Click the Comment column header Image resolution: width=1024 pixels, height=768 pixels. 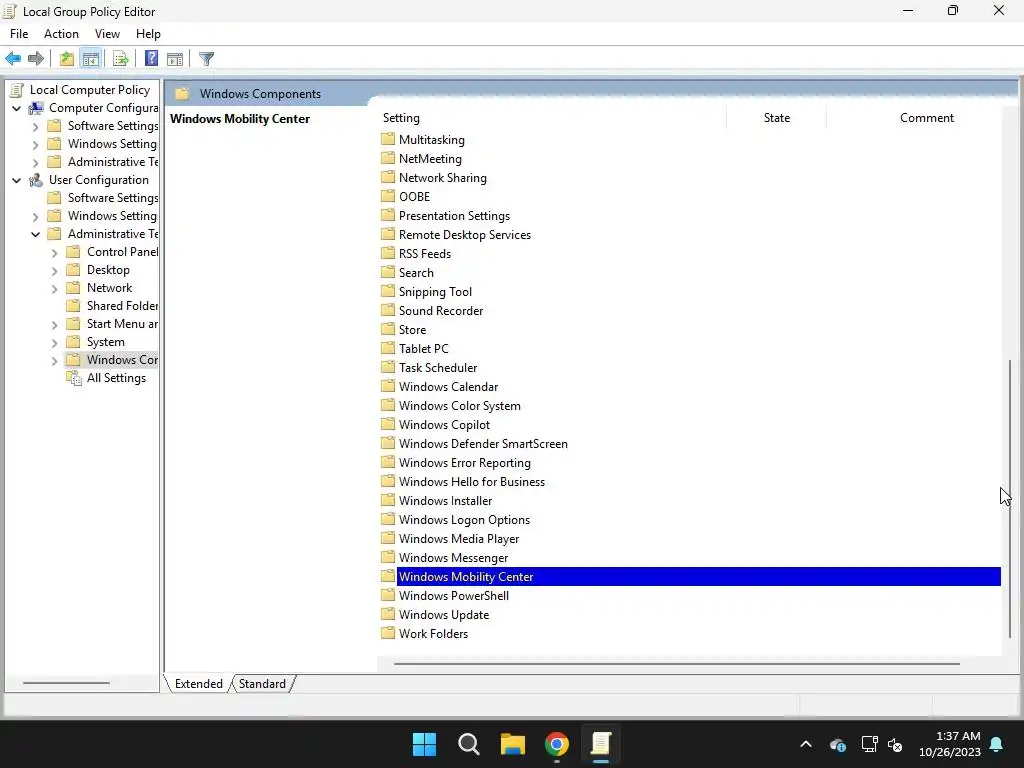(x=926, y=118)
